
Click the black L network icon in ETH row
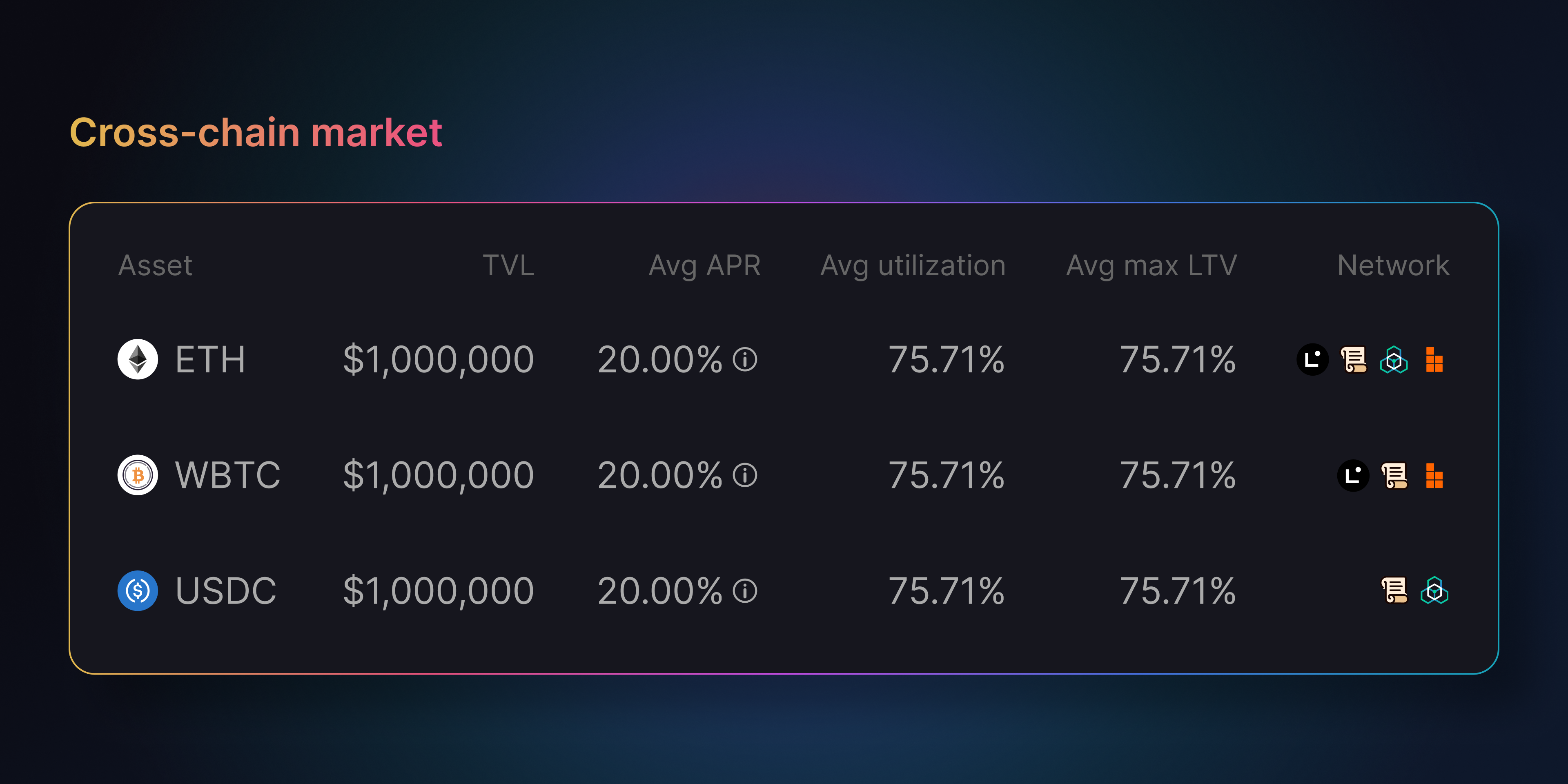[x=1312, y=359]
